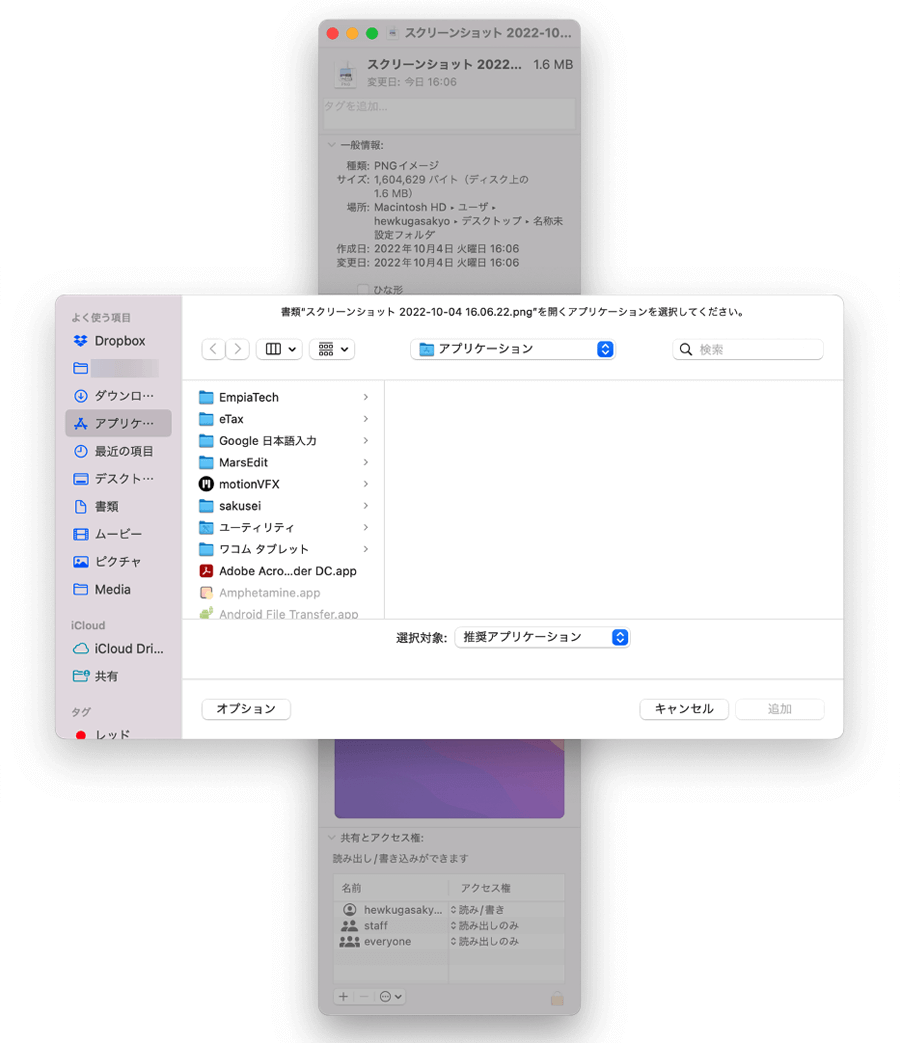The width and height of the screenshot is (900, 1043).
Task: Select the sakusei folder
Action: [285, 506]
